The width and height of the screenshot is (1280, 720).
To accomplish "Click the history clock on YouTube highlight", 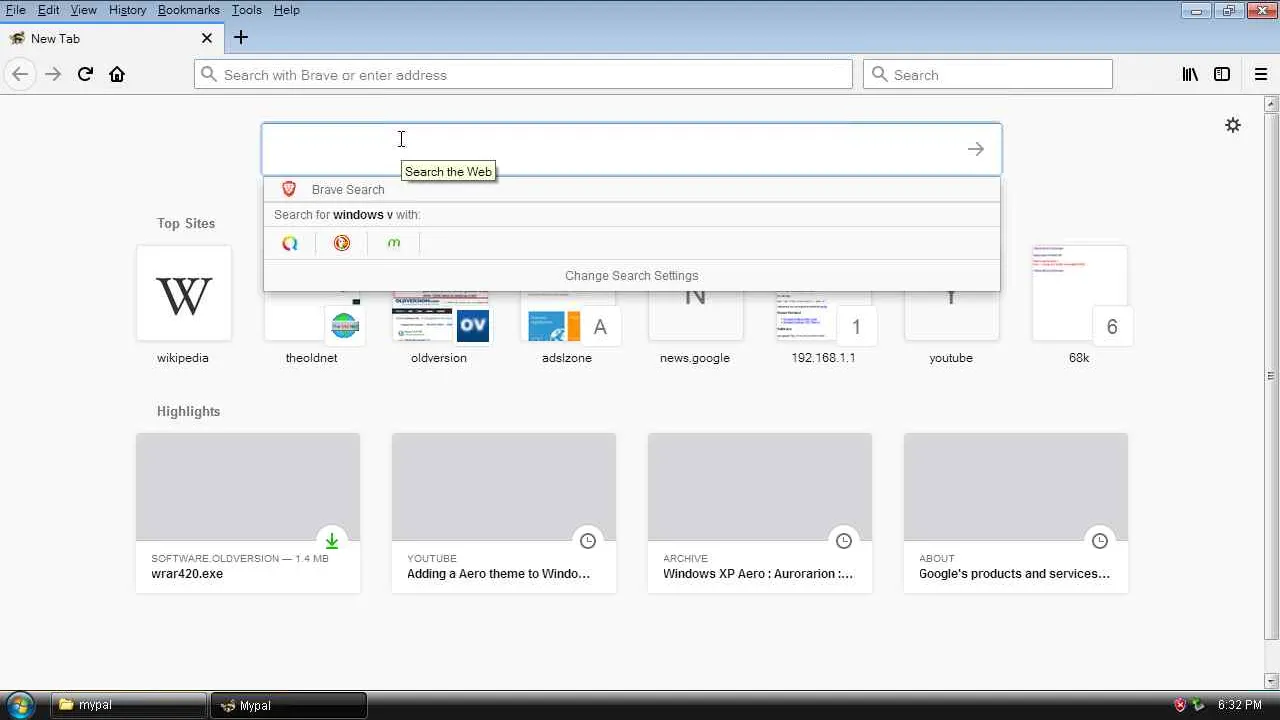I will tap(588, 541).
